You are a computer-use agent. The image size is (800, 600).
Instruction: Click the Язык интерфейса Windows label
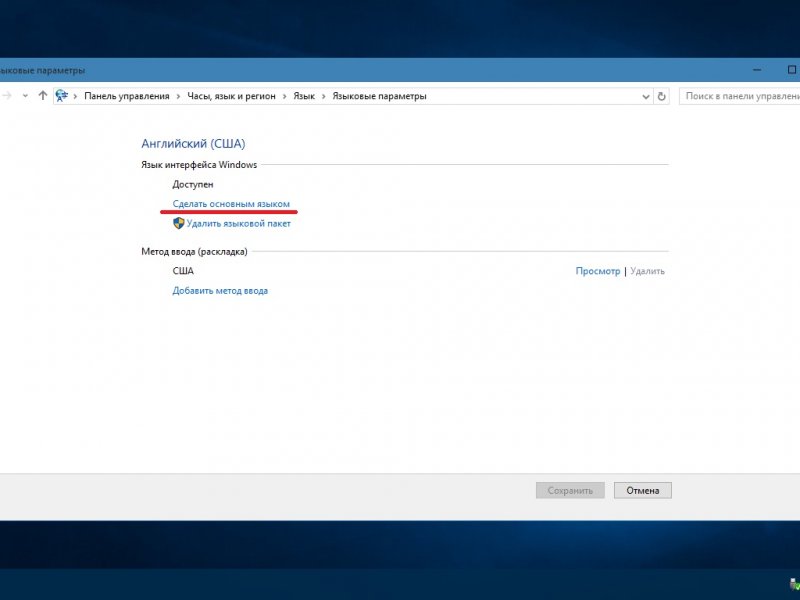click(x=199, y=165)
